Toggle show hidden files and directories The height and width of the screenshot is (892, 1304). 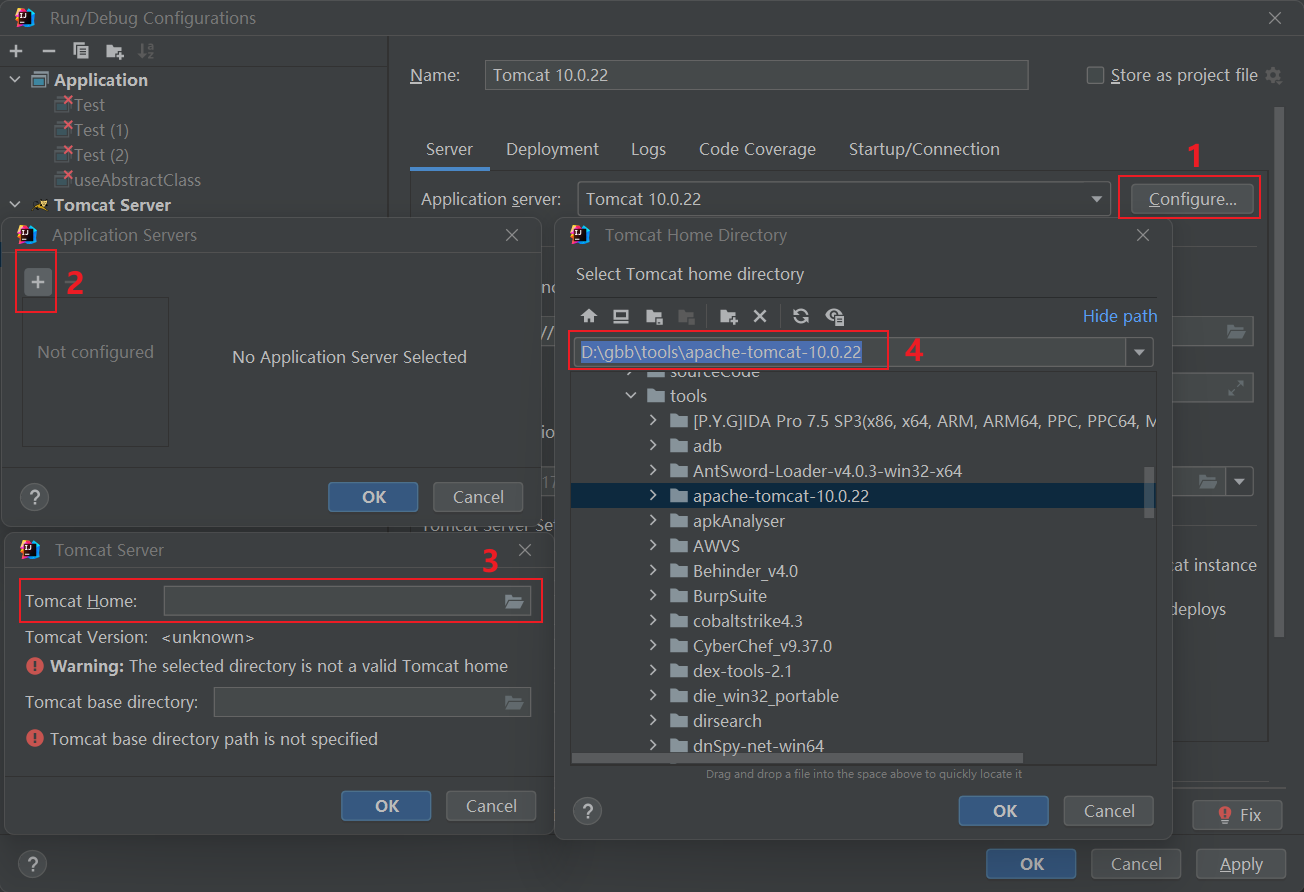[x=835, y=316]
